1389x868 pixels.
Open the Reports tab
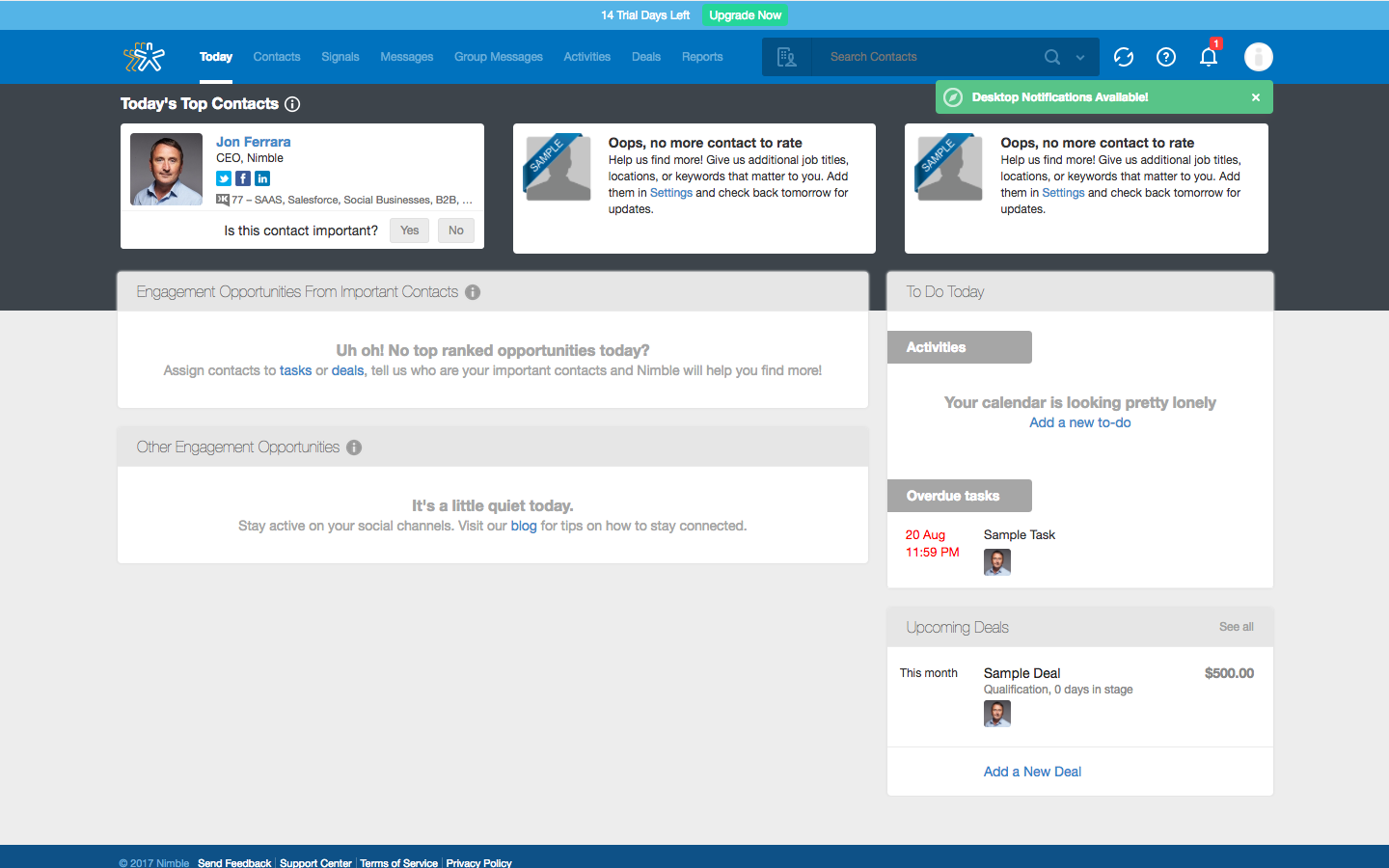[x=702, y=57]
